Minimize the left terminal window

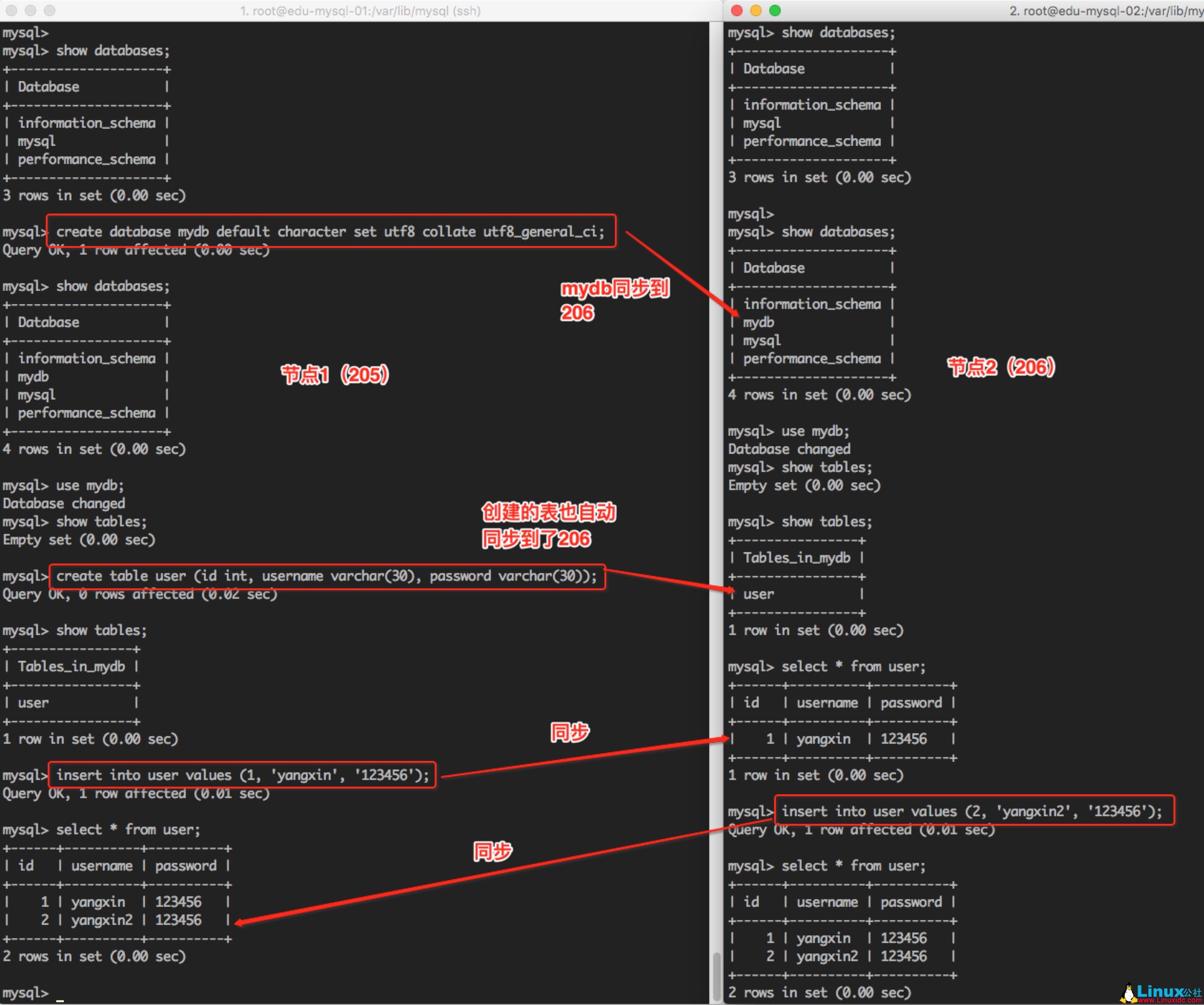(x=31, y=10)
